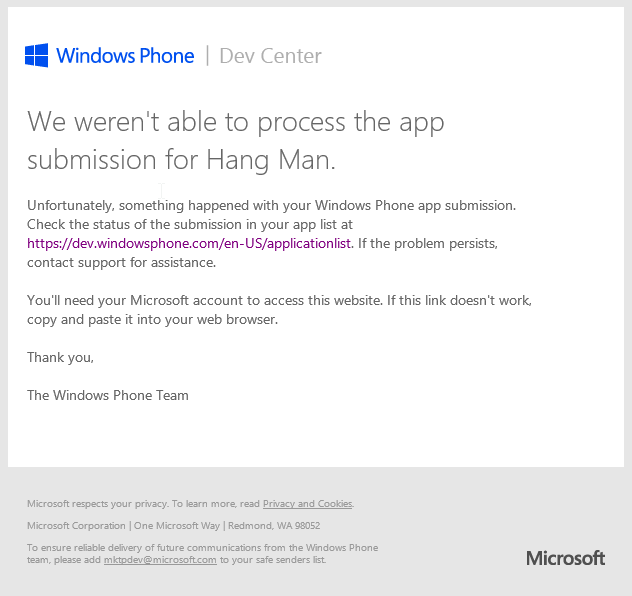
Task: Click the divider bar before Dev Center
Action: tap(207, 56)
